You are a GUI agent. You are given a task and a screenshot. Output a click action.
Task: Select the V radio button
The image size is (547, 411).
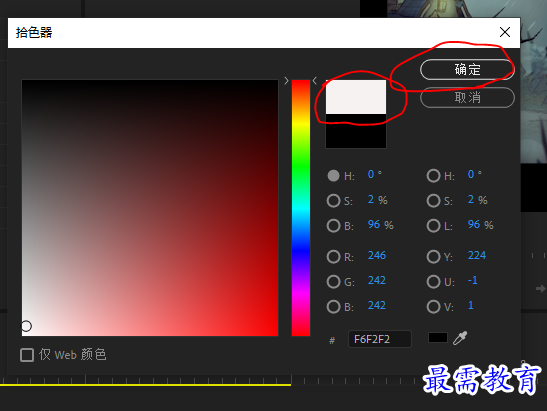coord(433,307)
